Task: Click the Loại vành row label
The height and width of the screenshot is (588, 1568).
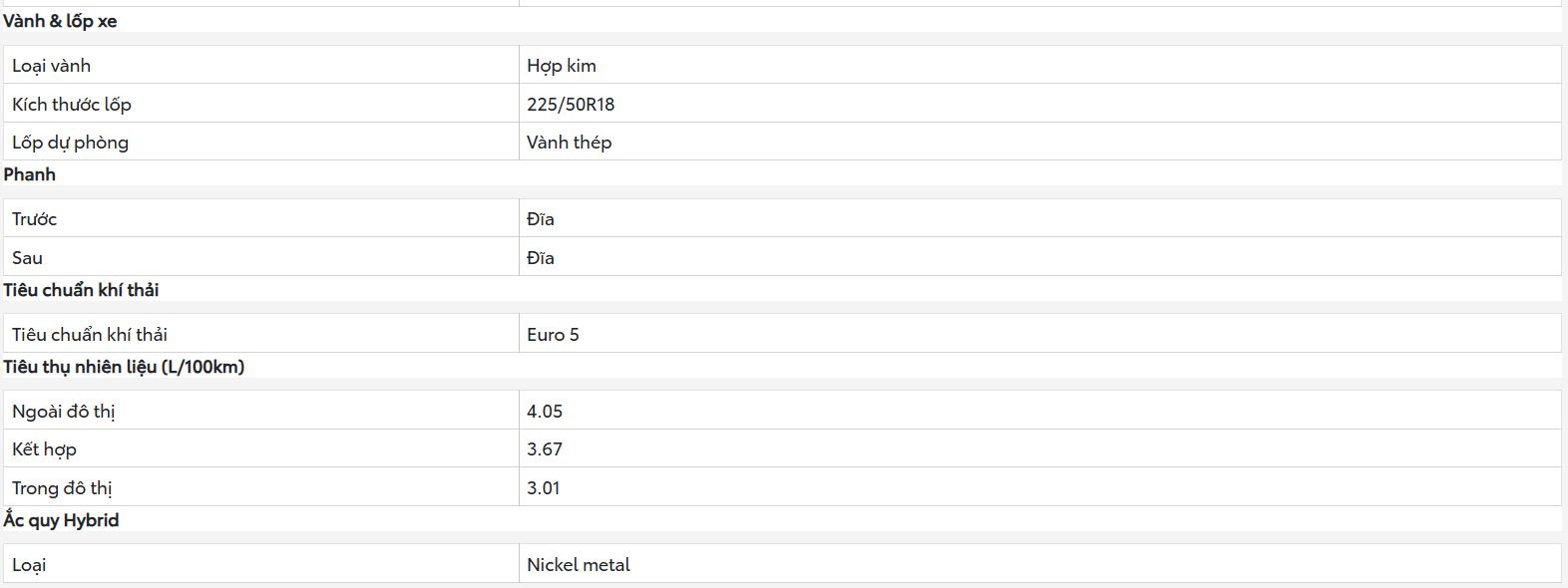Action: pyautogui.click(x=51, y=66)
